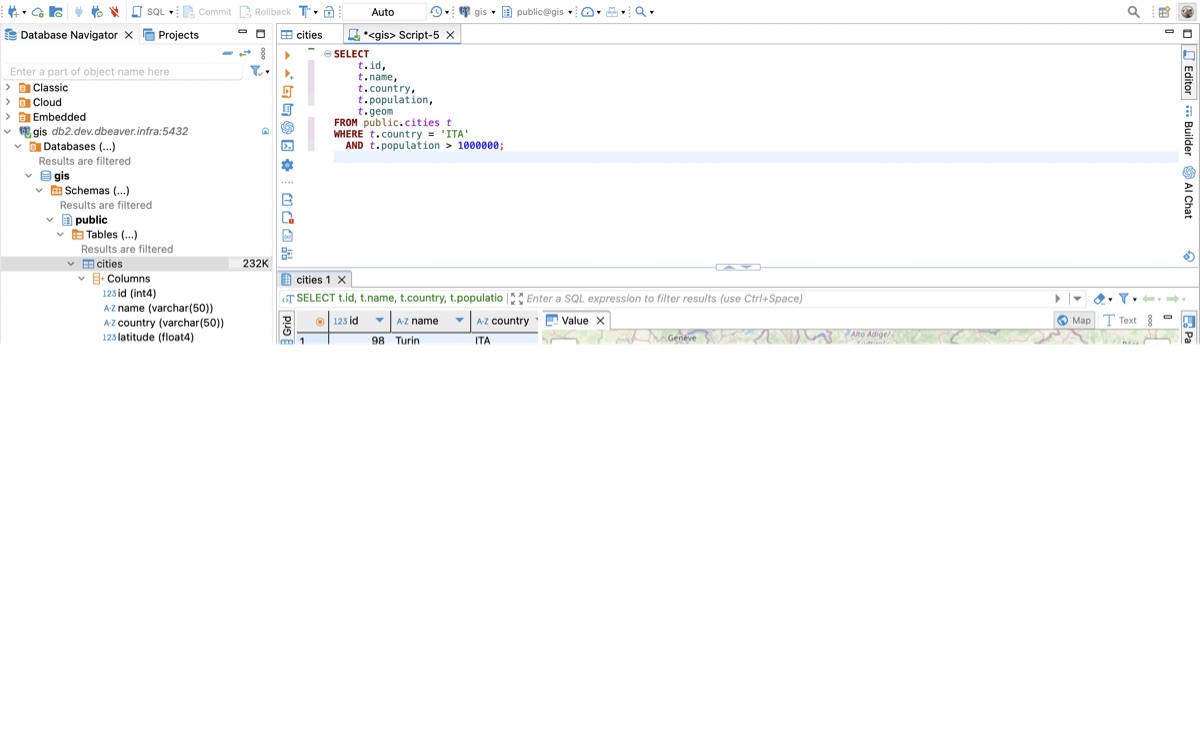
Task: Open the transaction mode 'Auto' combo
Action: pyautogui.click(x=383, y=12)
